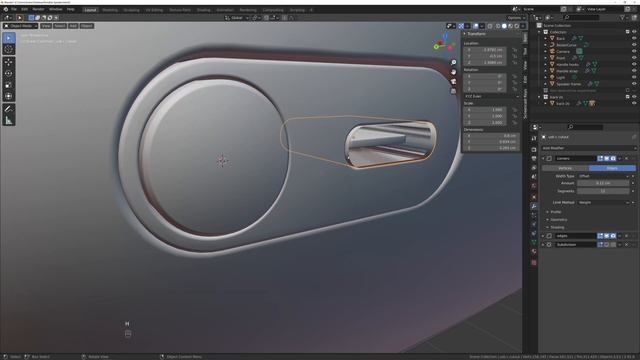Image resolution: width=640 pixels, height=360 pixels.
Task: Select the Select Box tool
Action: click(x=9, y=38)
